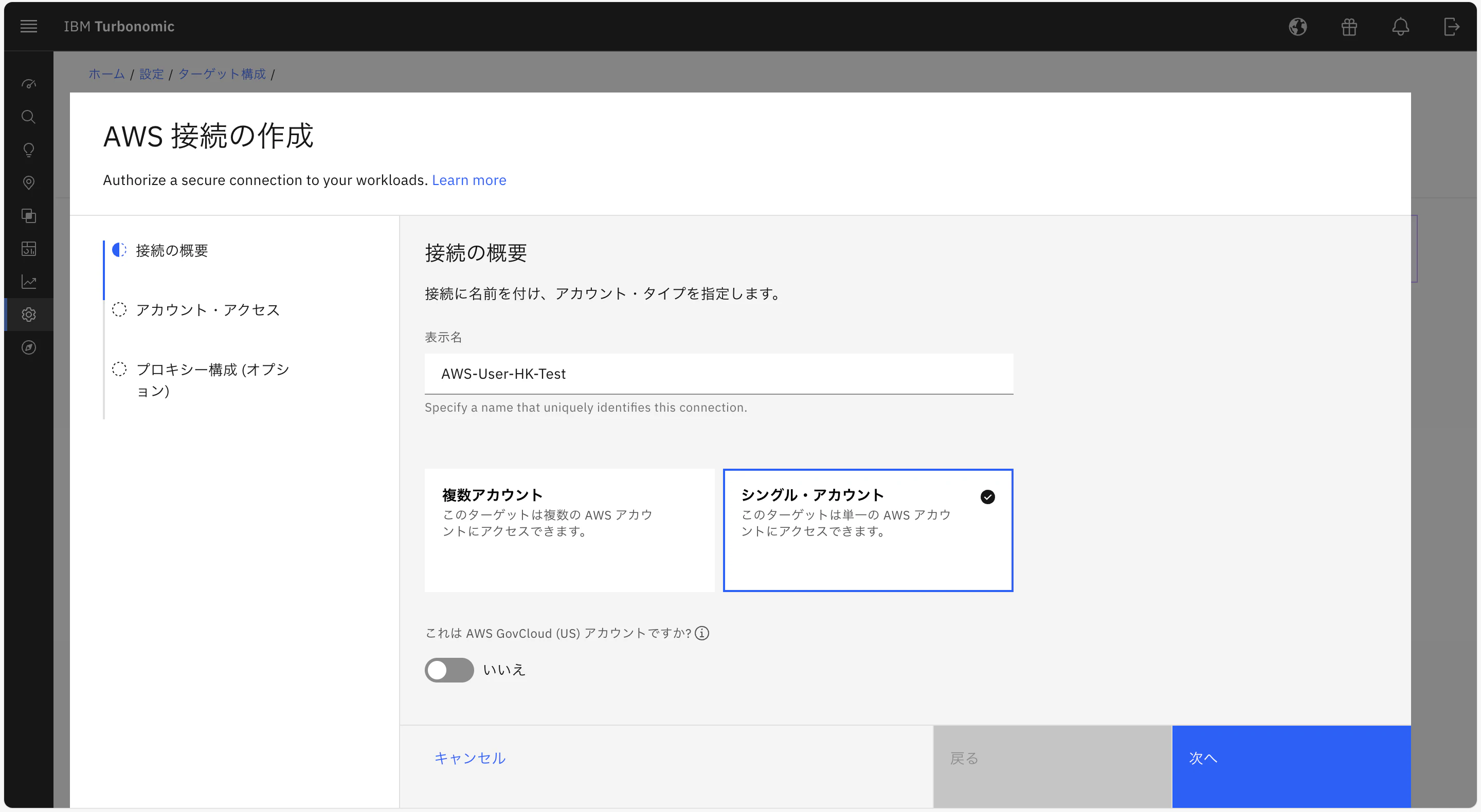Open the overlapping squares icon in sidebar
This screenshot has height=812, width=1481.
[x=29, y=215]
